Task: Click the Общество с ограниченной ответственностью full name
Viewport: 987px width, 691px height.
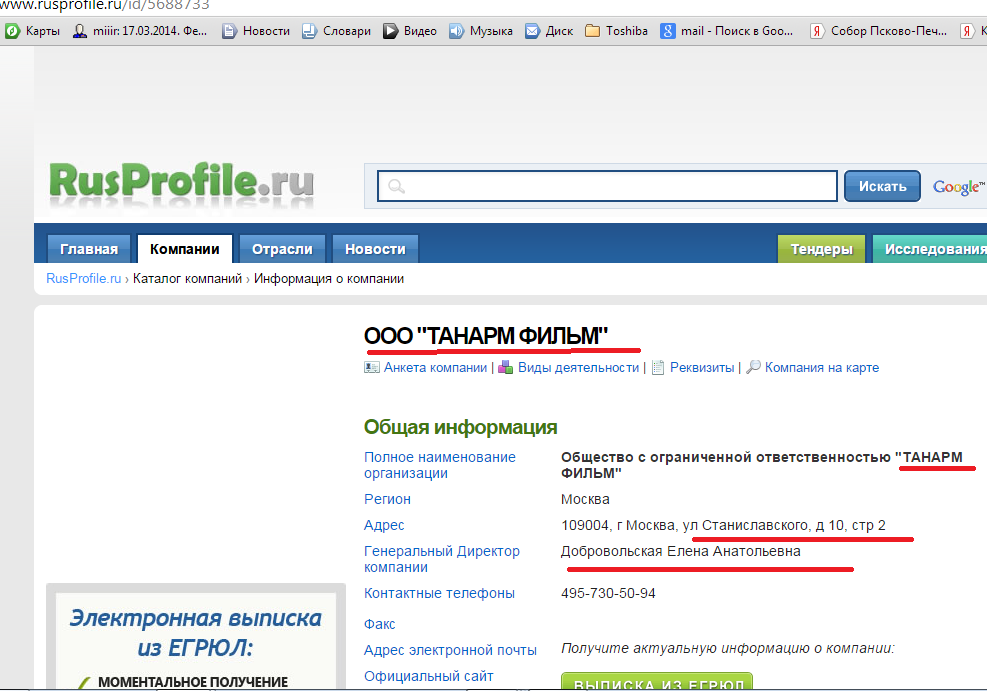Action: click(762, 465)
